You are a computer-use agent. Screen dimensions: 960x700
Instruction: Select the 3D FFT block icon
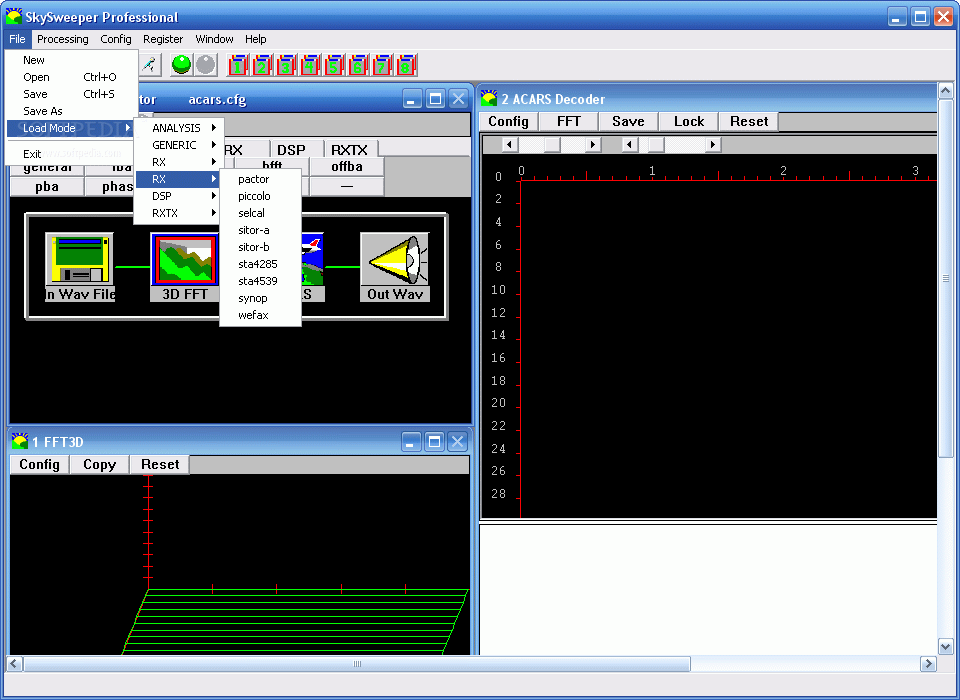click(x=185, y=266)
